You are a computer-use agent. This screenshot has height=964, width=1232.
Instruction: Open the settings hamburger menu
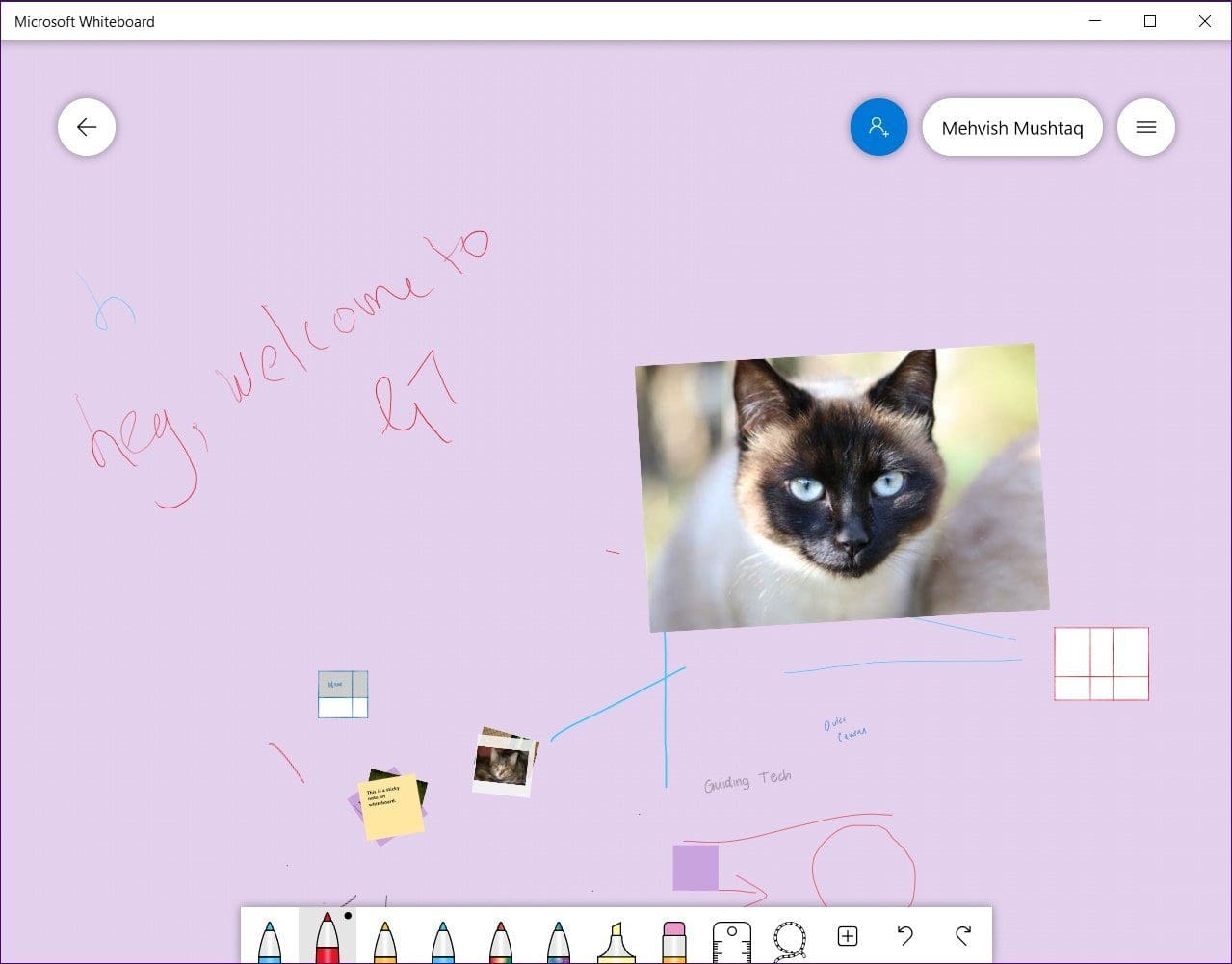pos(1145,126)
